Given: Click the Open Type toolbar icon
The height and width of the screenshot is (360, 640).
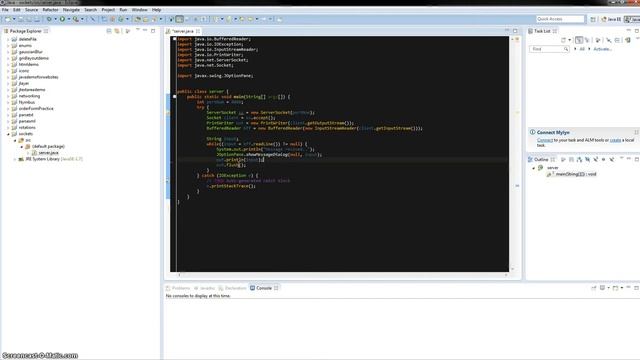Looking at the screenshot, I should pyautogui.click(x=138, y=19).
